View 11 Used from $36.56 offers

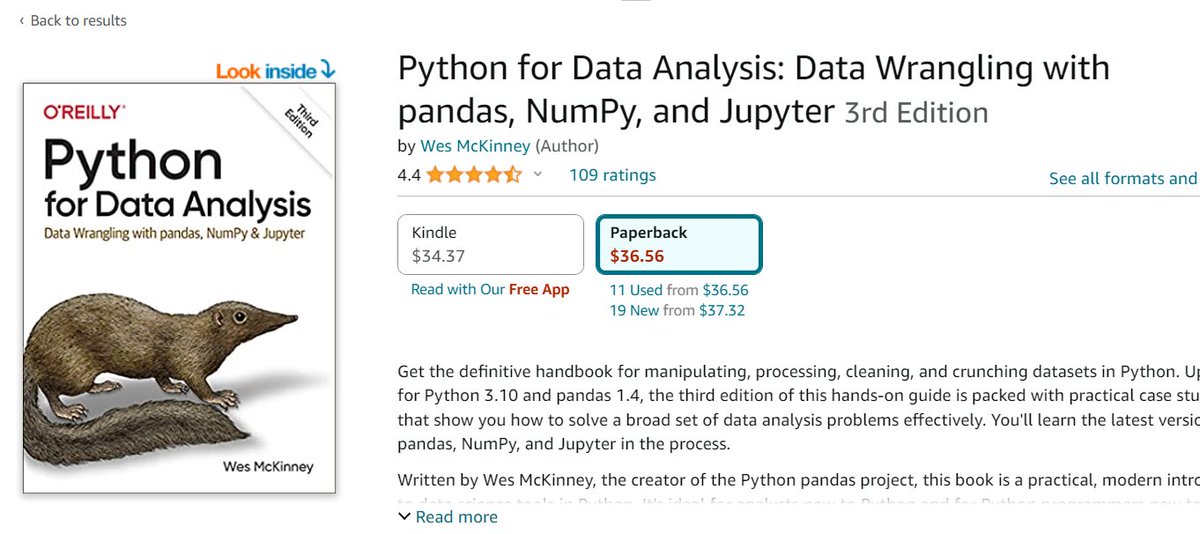tap(679, 290)
